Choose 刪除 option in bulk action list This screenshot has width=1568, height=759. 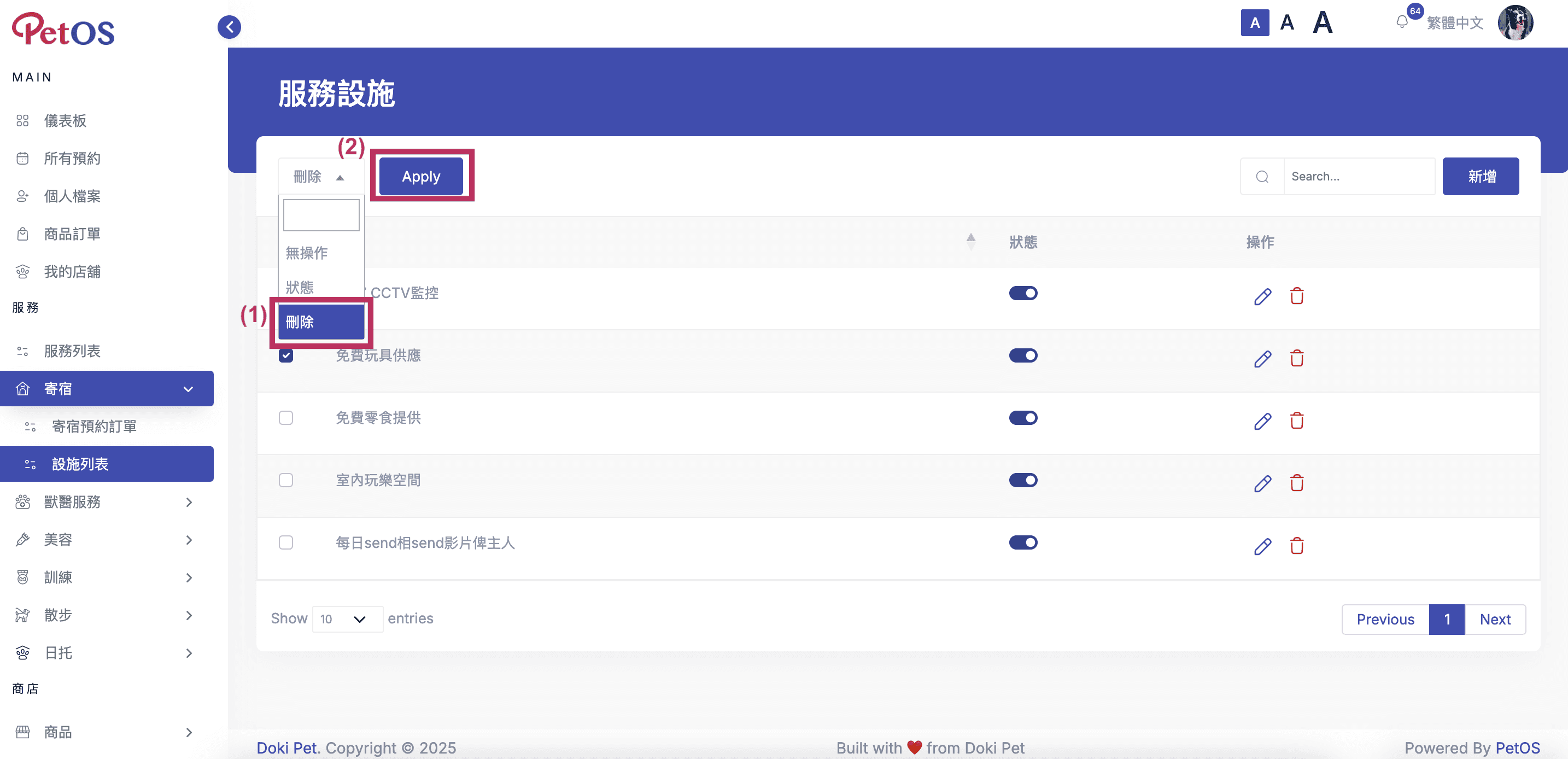coord(321,322)
